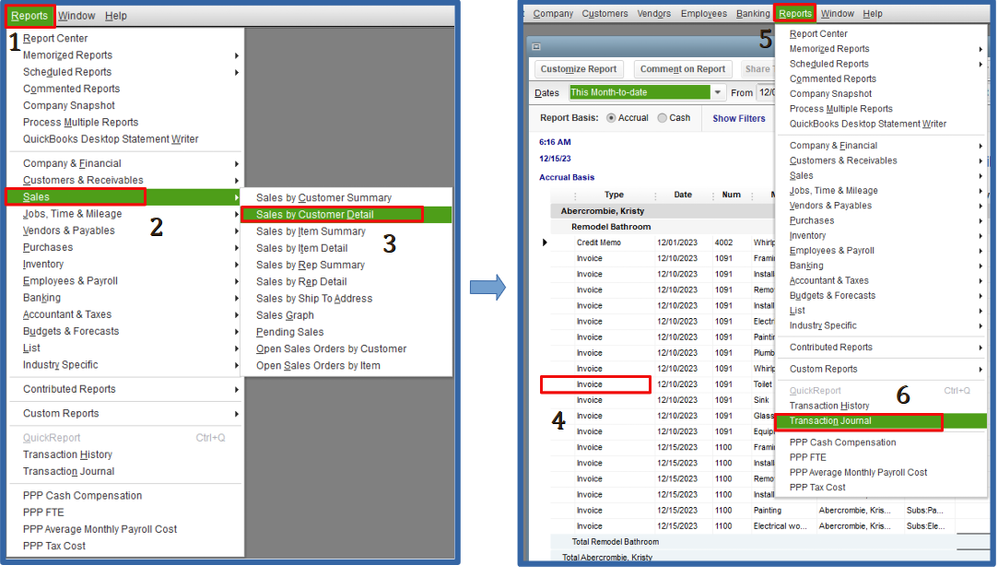This screenshot has width=998, height=567.
Task: Click the report window control icon
Action: pyautogui.click(x=536, y=46)
